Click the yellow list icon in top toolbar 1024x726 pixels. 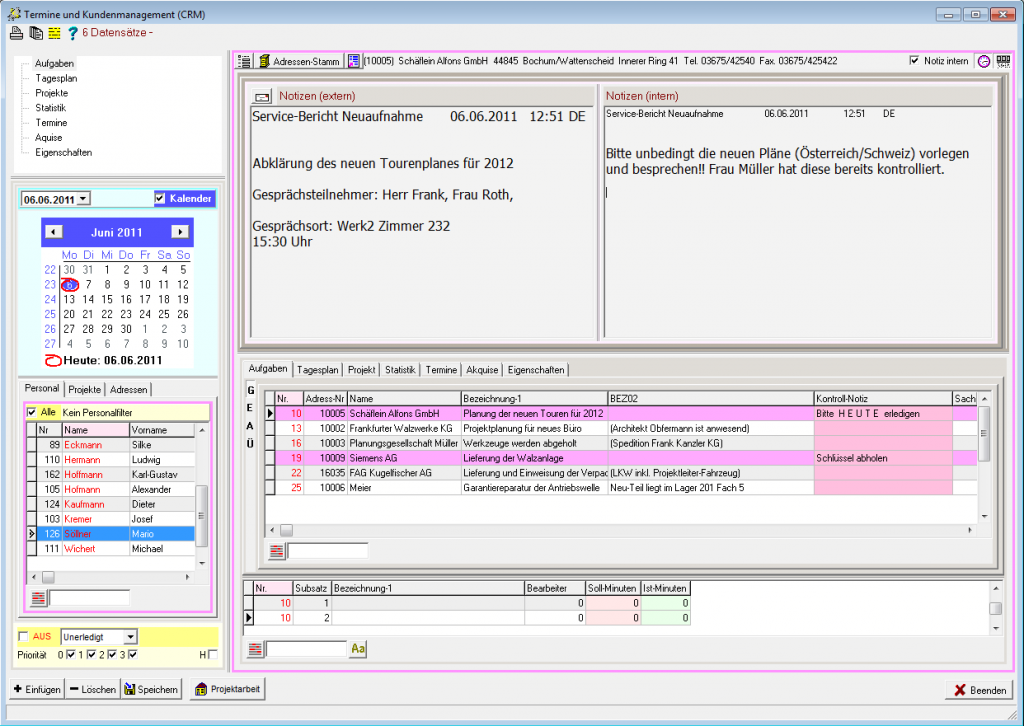click(54, 33)
